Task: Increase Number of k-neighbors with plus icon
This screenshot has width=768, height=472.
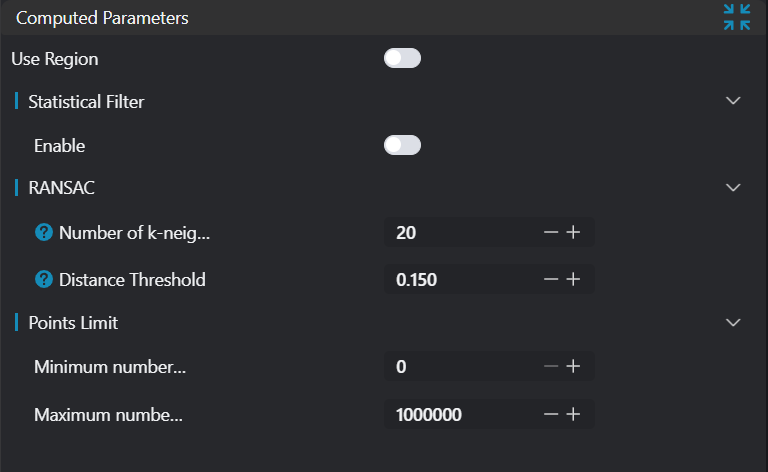Action: click(573, 233)
